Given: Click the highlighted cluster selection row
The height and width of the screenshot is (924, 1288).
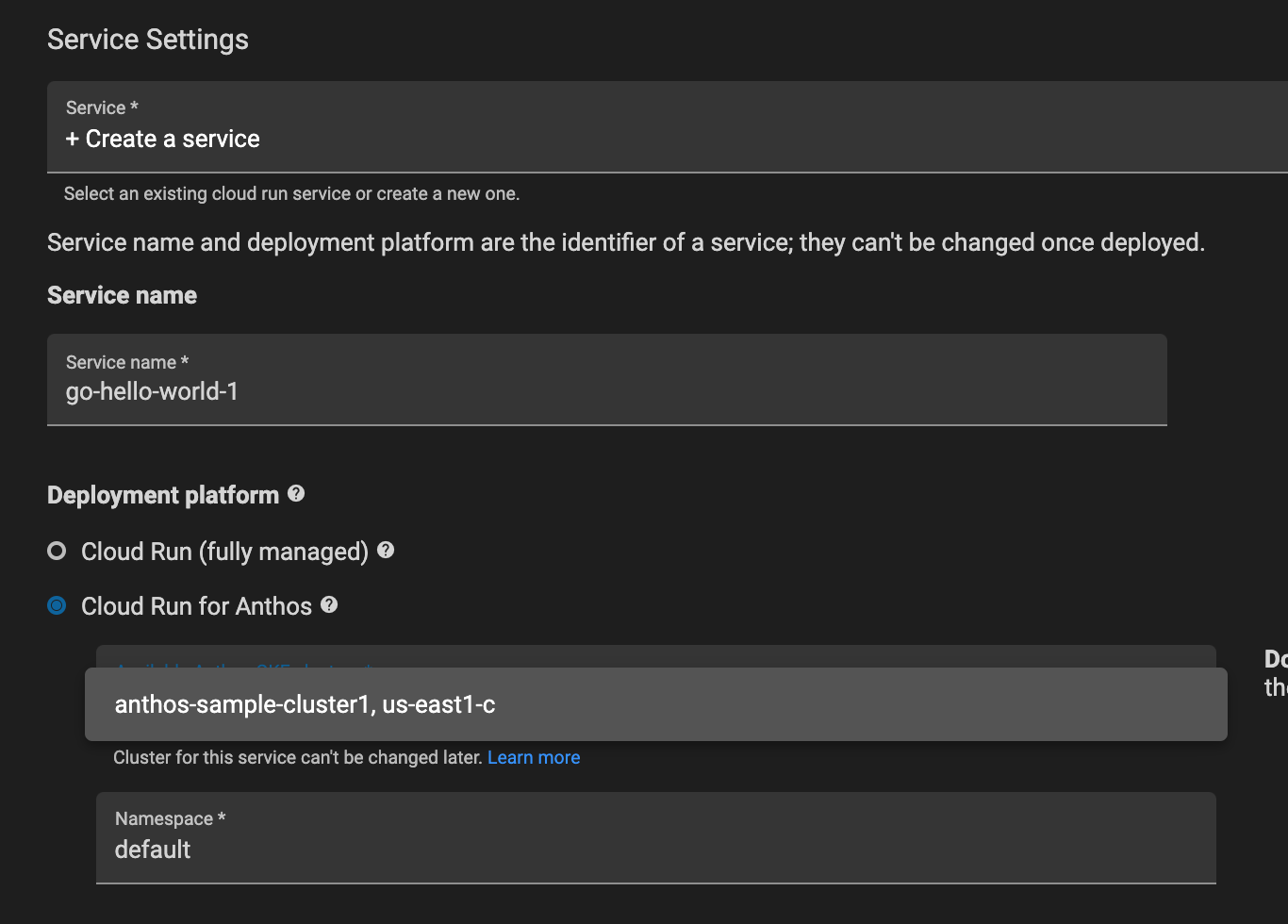Looking at the screenshot, I should pyautogui.click(x=656, y=703).
